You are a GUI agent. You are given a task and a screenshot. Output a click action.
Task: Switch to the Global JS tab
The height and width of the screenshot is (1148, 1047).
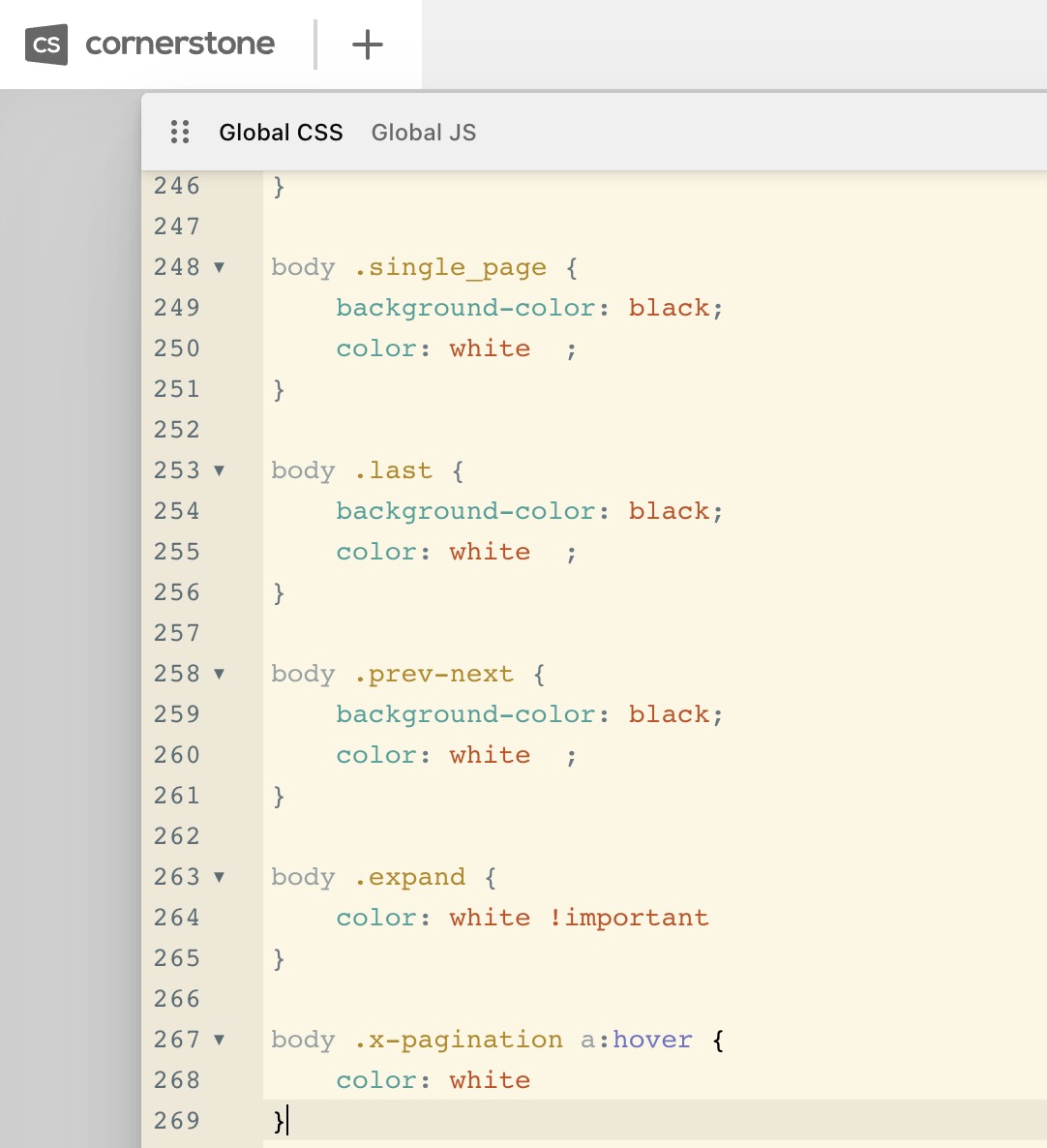424,133
